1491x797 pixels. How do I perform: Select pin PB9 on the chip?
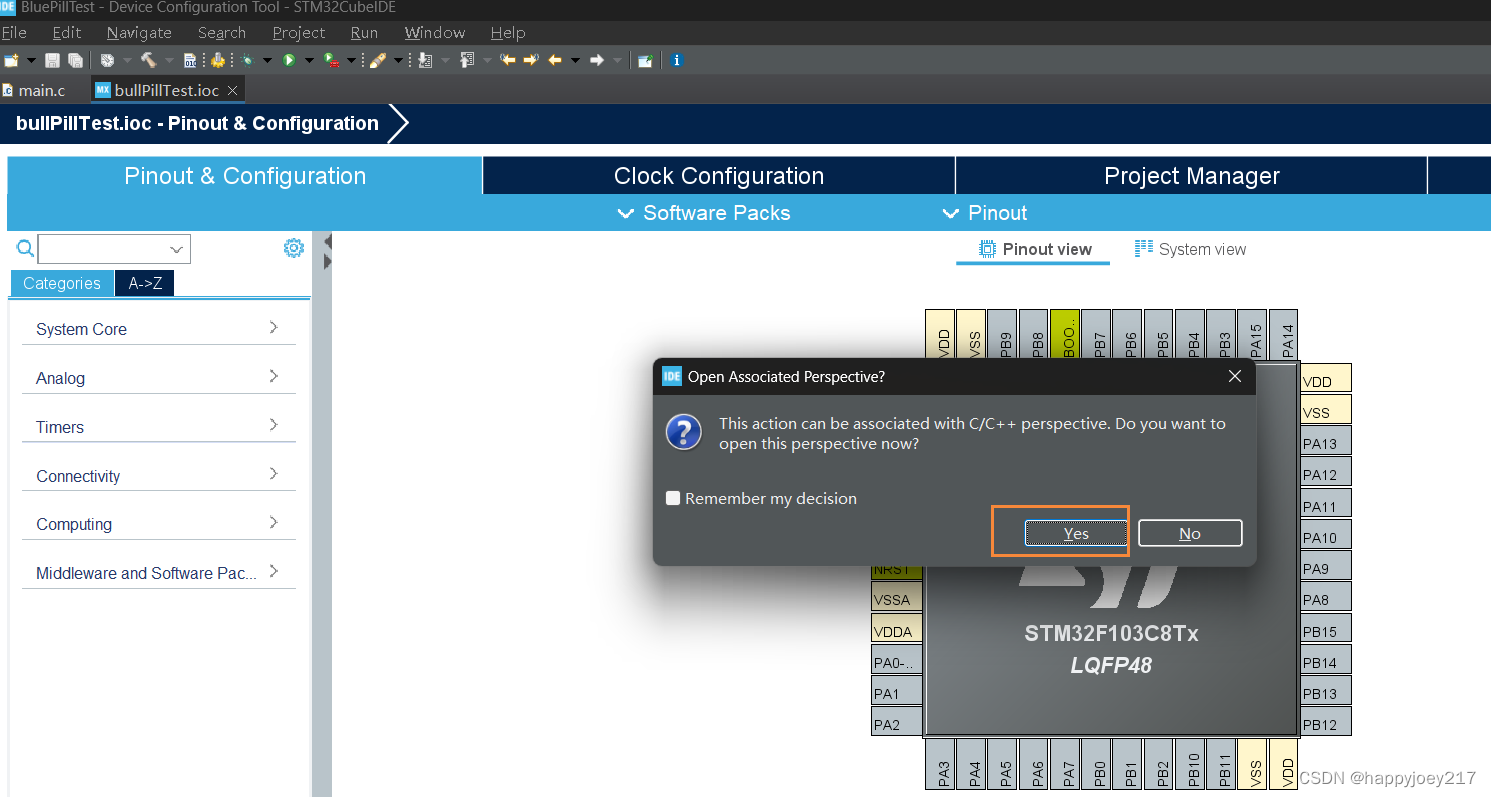tap(1003, 335)
